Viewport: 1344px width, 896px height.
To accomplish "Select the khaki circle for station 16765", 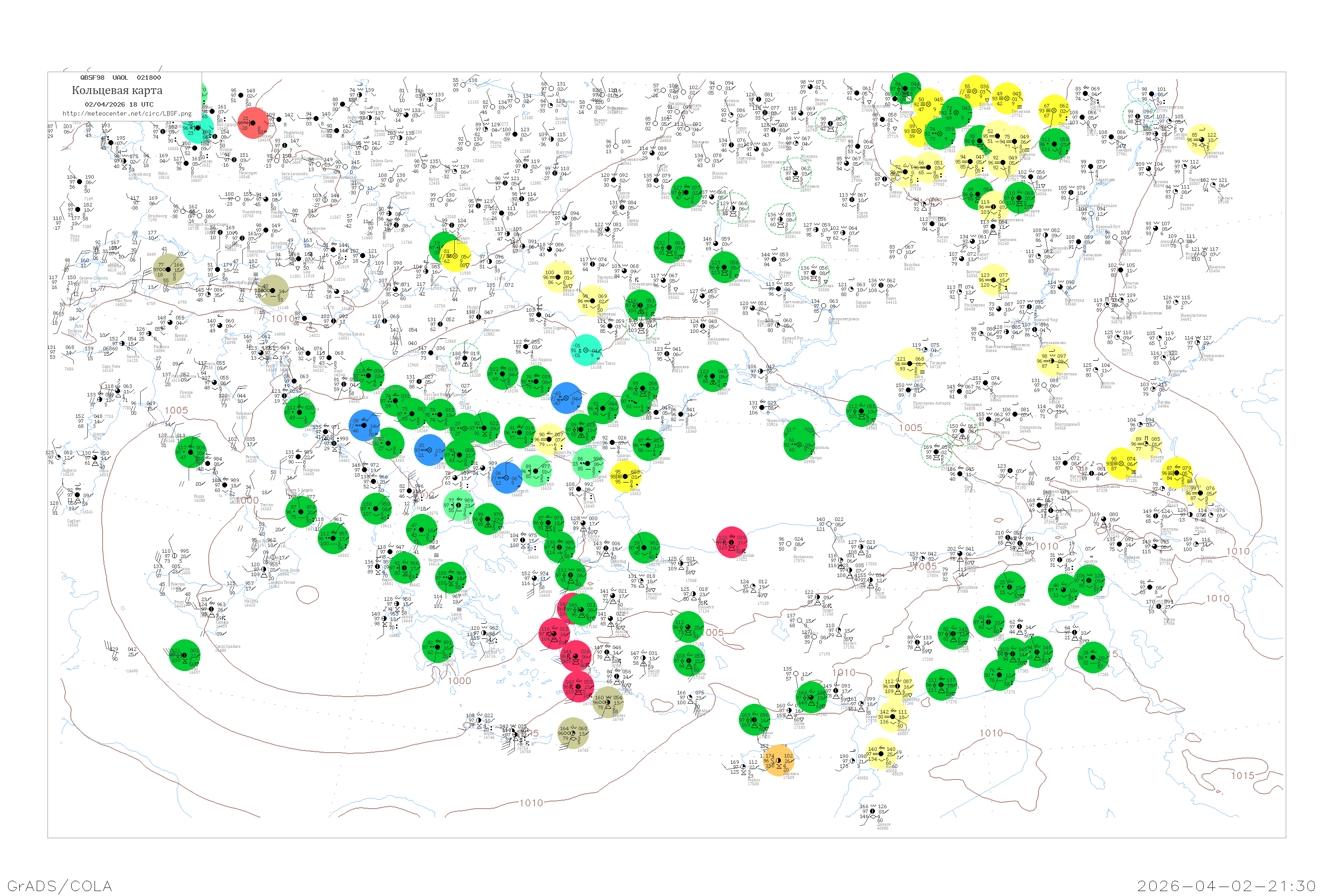I will pos(573,733).
